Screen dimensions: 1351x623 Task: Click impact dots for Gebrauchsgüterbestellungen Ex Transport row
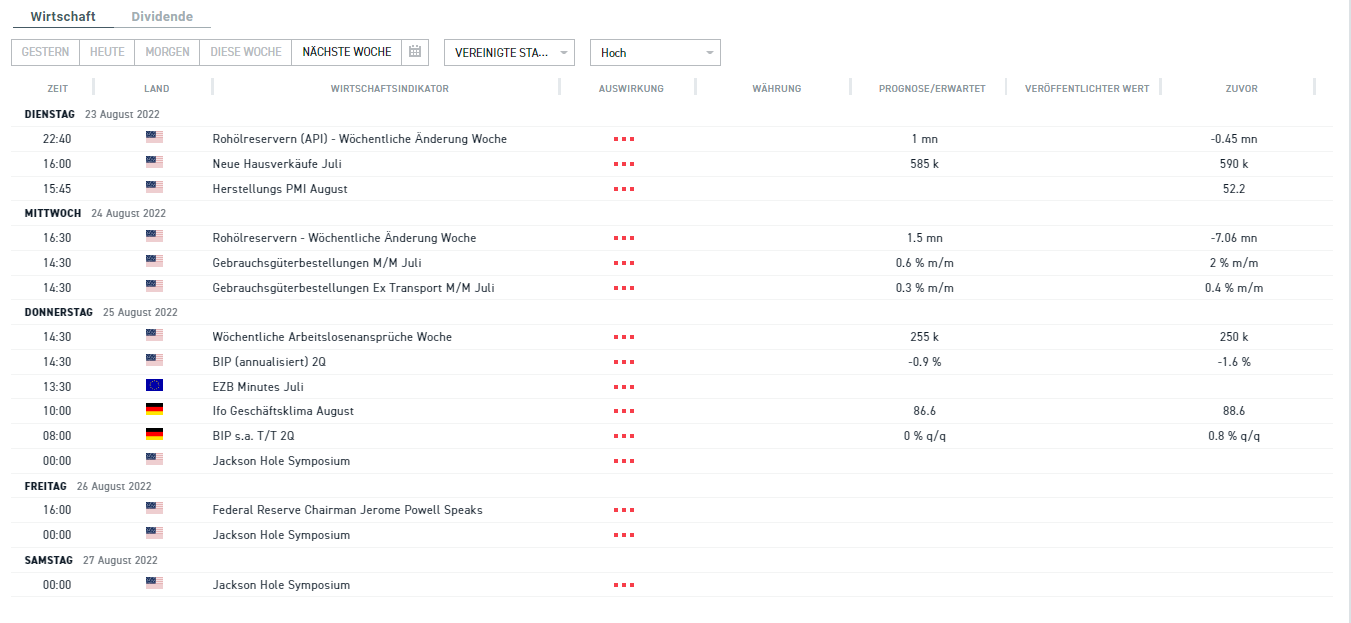tap(624, 288)
